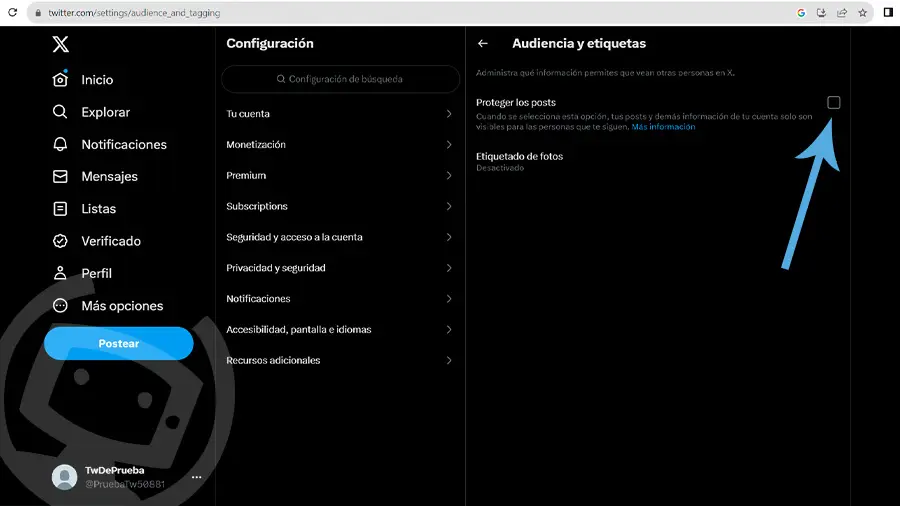Open the Más información link
Viewport: 900px width, 506px height.
tap(663, 127)
